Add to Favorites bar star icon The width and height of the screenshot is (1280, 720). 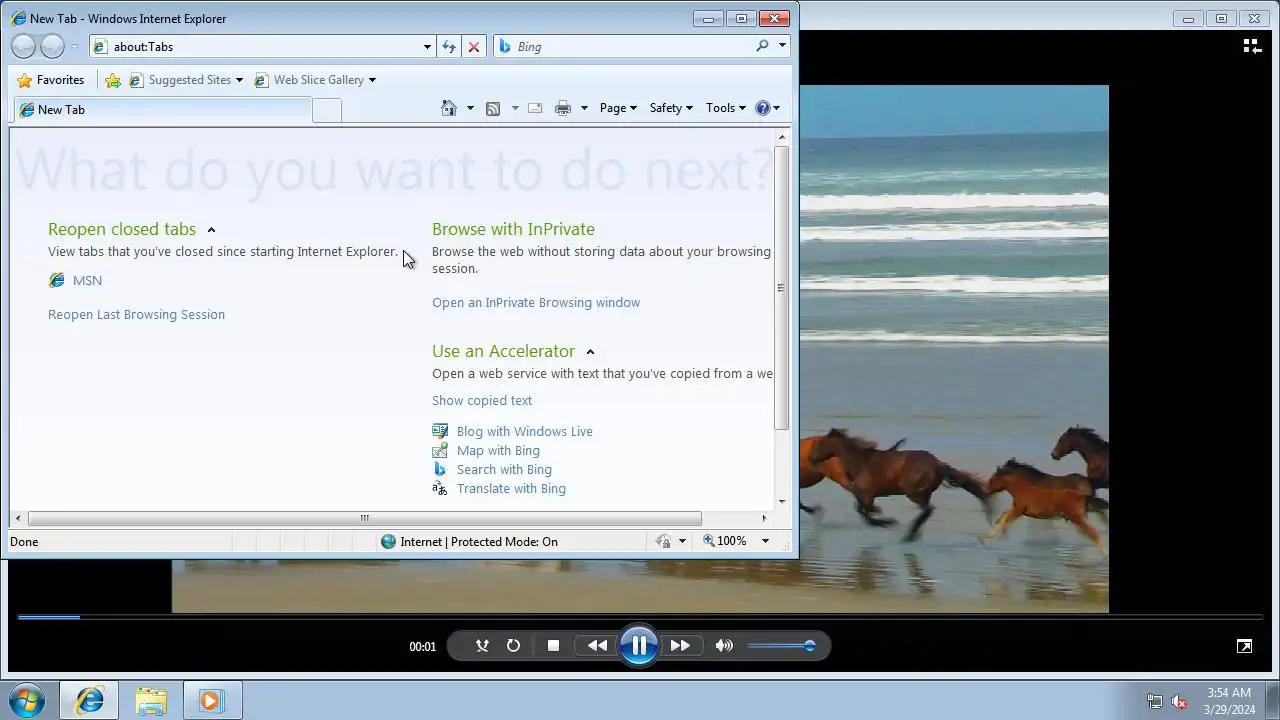coord(113,80)
